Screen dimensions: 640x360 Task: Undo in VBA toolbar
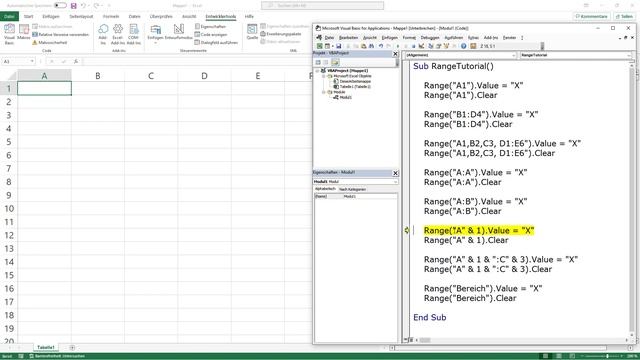point(381,46)
